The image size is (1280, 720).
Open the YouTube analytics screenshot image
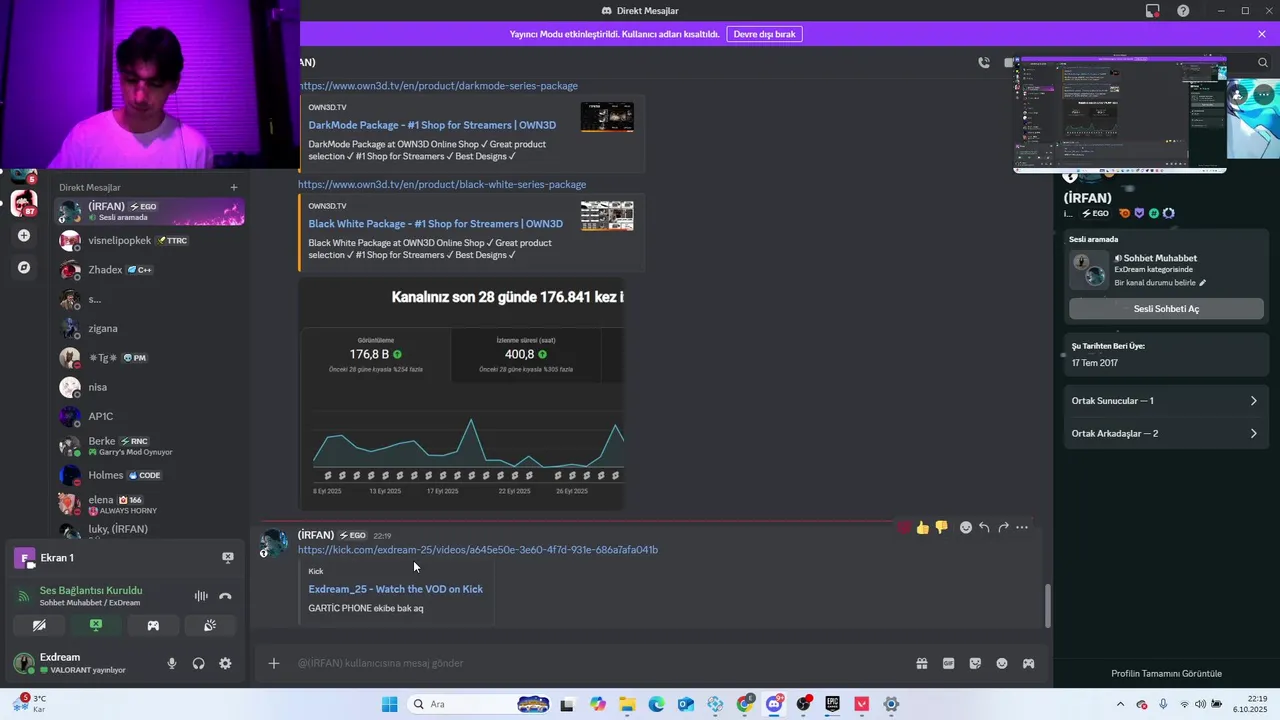point(461,394)
